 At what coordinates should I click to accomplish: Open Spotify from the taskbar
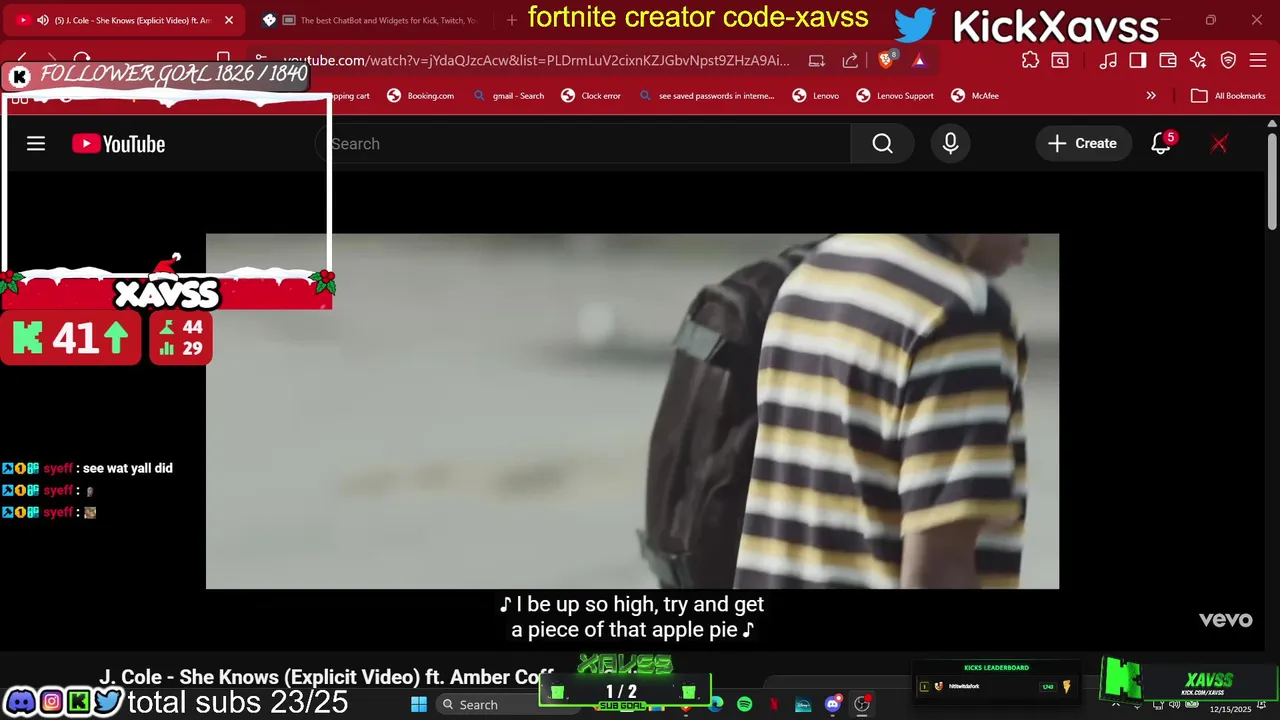[744, 704]
